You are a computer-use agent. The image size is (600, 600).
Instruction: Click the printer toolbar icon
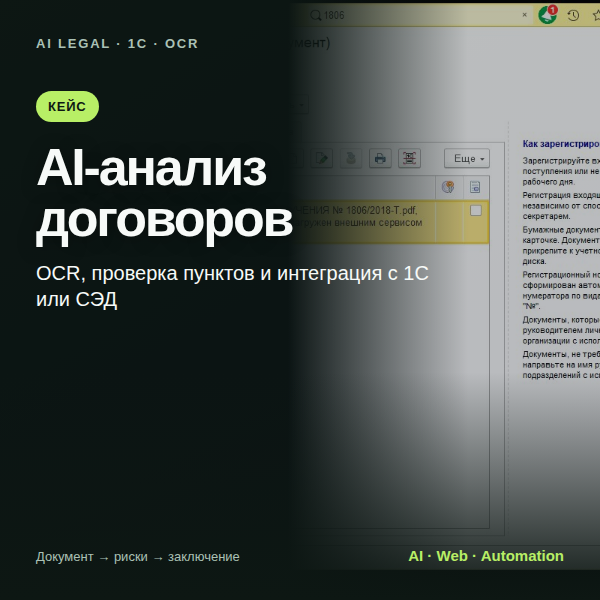pos(380,158)
